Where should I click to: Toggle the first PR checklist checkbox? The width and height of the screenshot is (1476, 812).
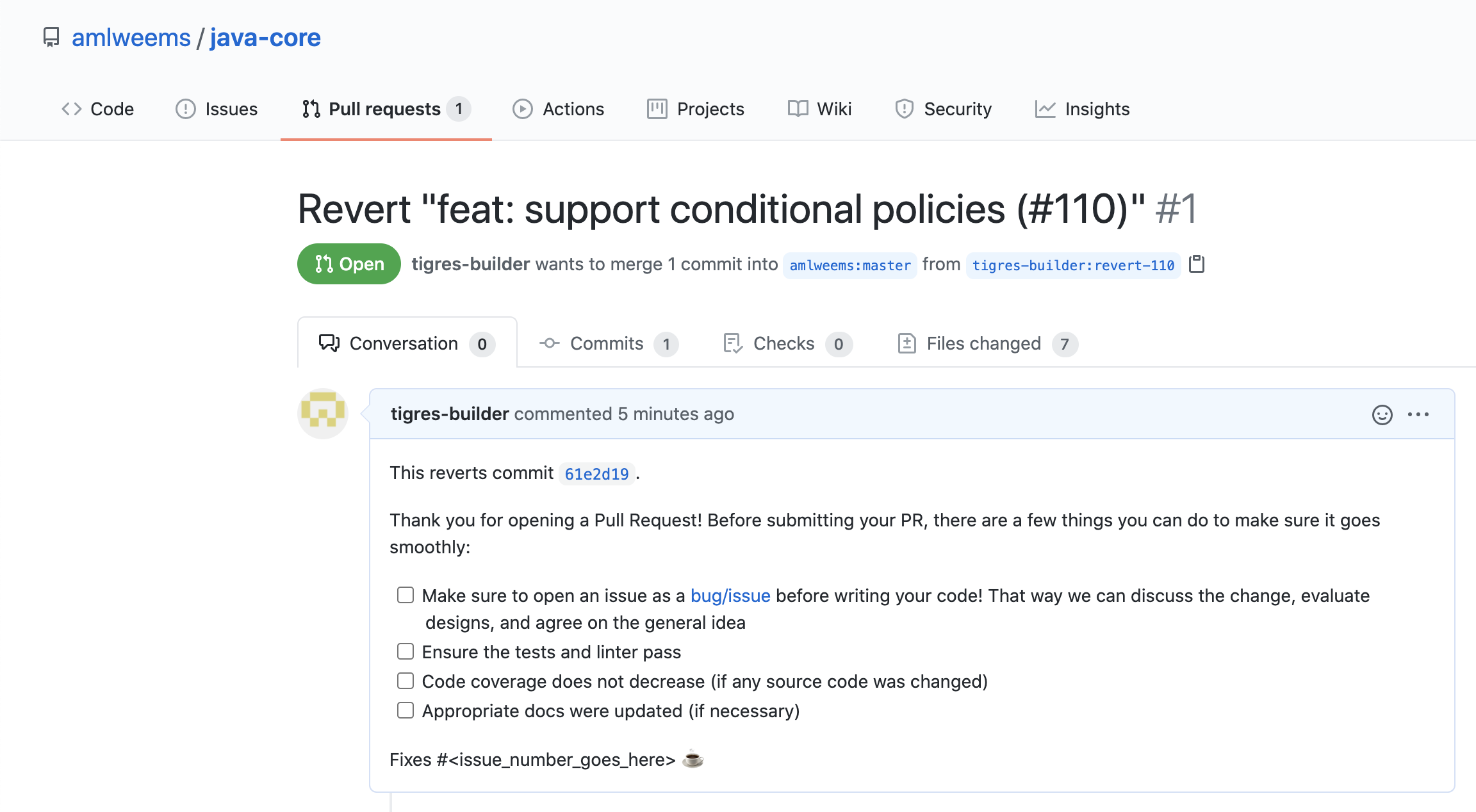click(405, 594)
